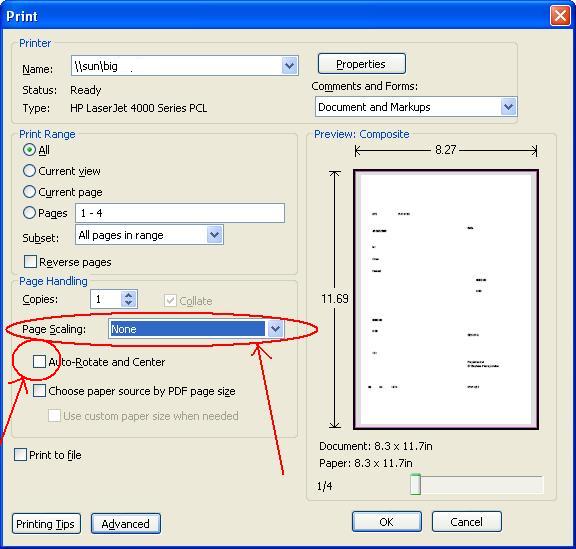Close the Print dialog with the X
This screenshot has height=549, width=576.
560,16
